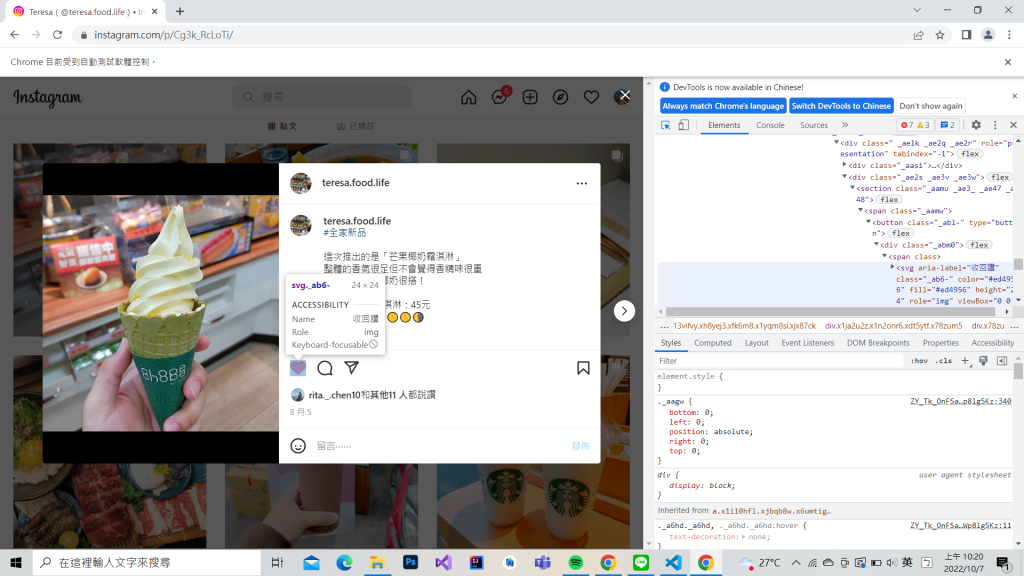Screen dimensions: 1024x576
Task: Click Switch DevTools to Chinese
Action: tap(841, 106)
